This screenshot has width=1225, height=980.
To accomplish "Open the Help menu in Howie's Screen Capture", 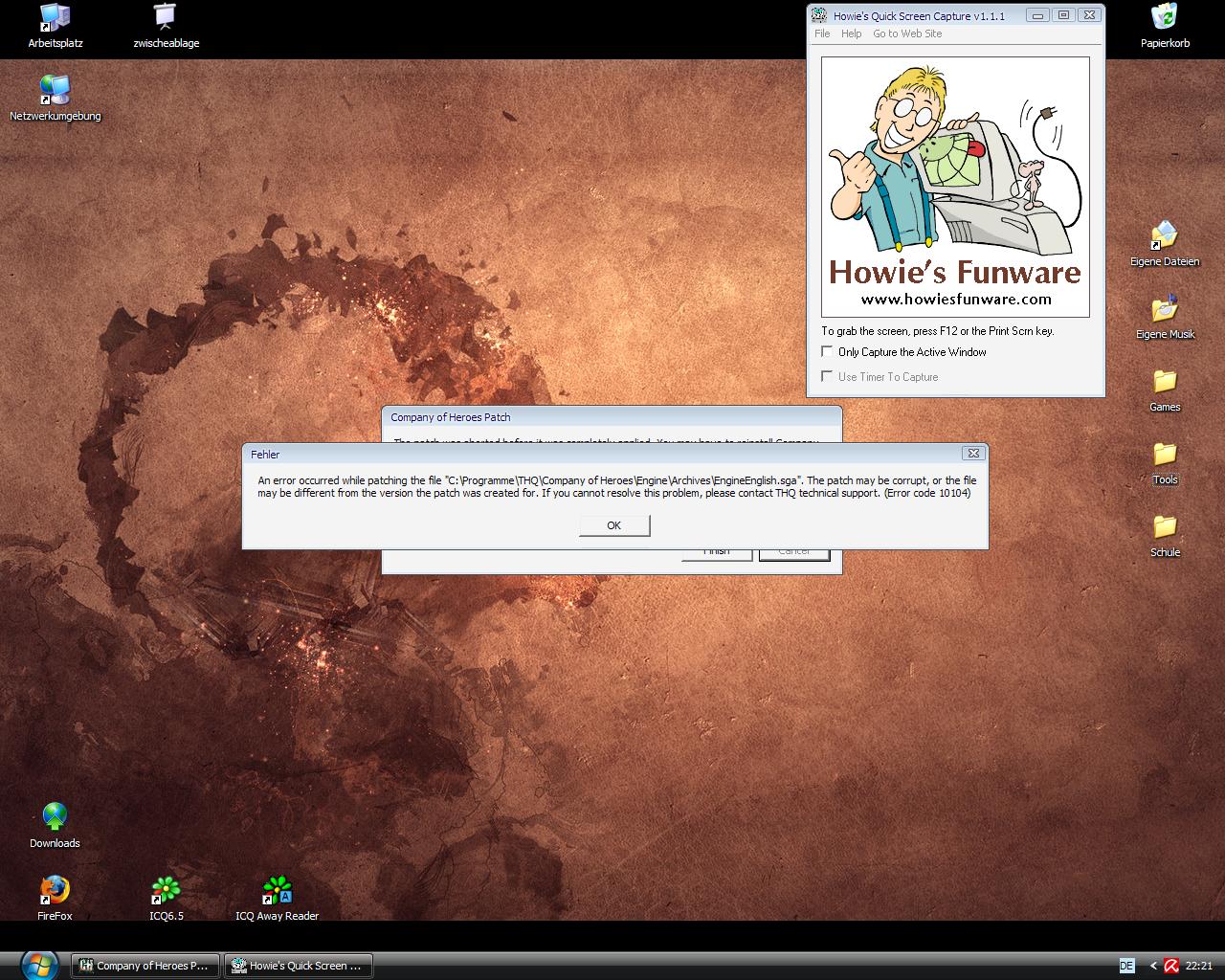I will (852, 33).
